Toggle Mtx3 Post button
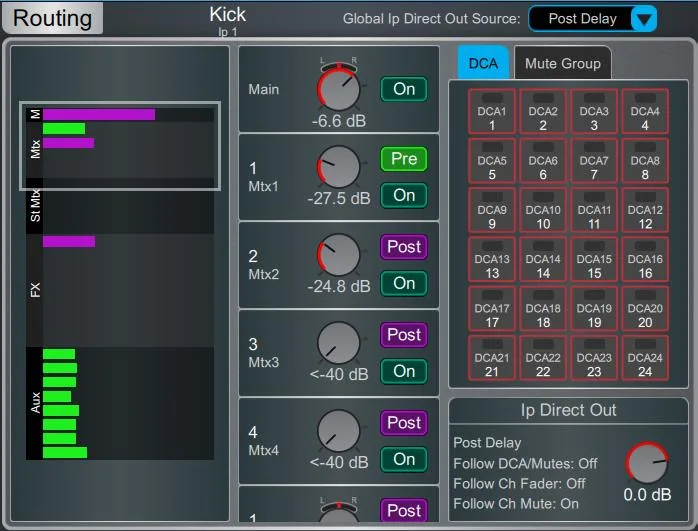Image resolution: width=698 pixels, height=531 pixels. tap(404, 335)
